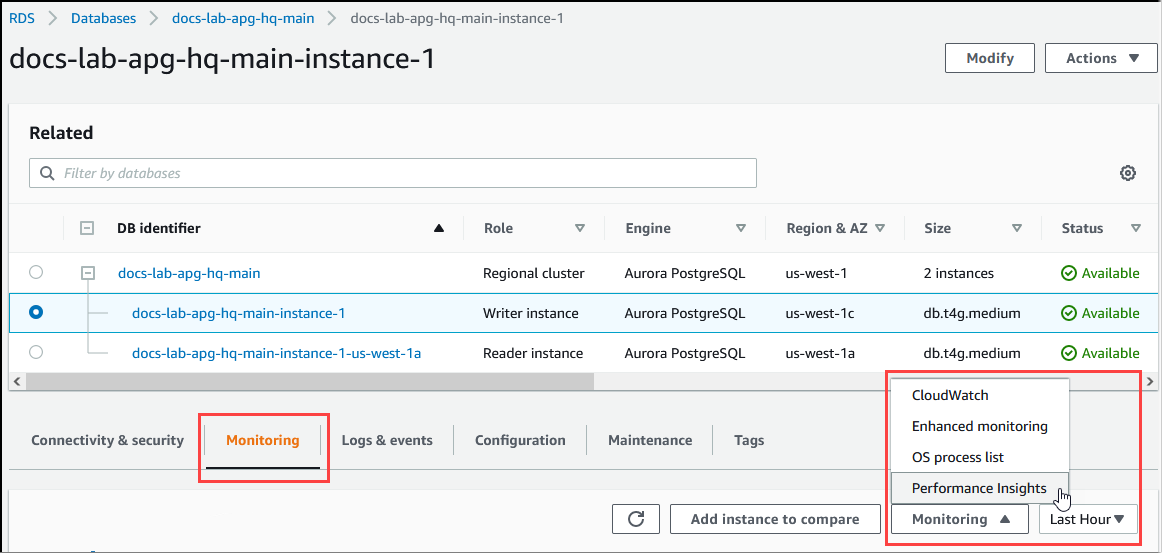Sort by DB identifier ascending arrow
Viewport: 1163px width, 554px height.
pos(438,229)
